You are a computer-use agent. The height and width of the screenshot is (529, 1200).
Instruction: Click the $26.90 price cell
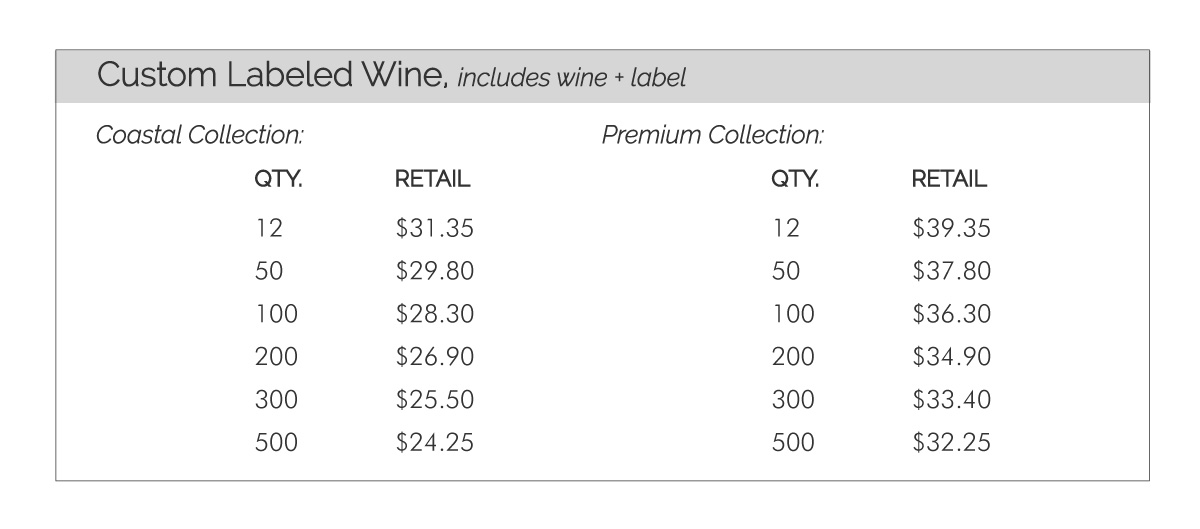(434, 357)
